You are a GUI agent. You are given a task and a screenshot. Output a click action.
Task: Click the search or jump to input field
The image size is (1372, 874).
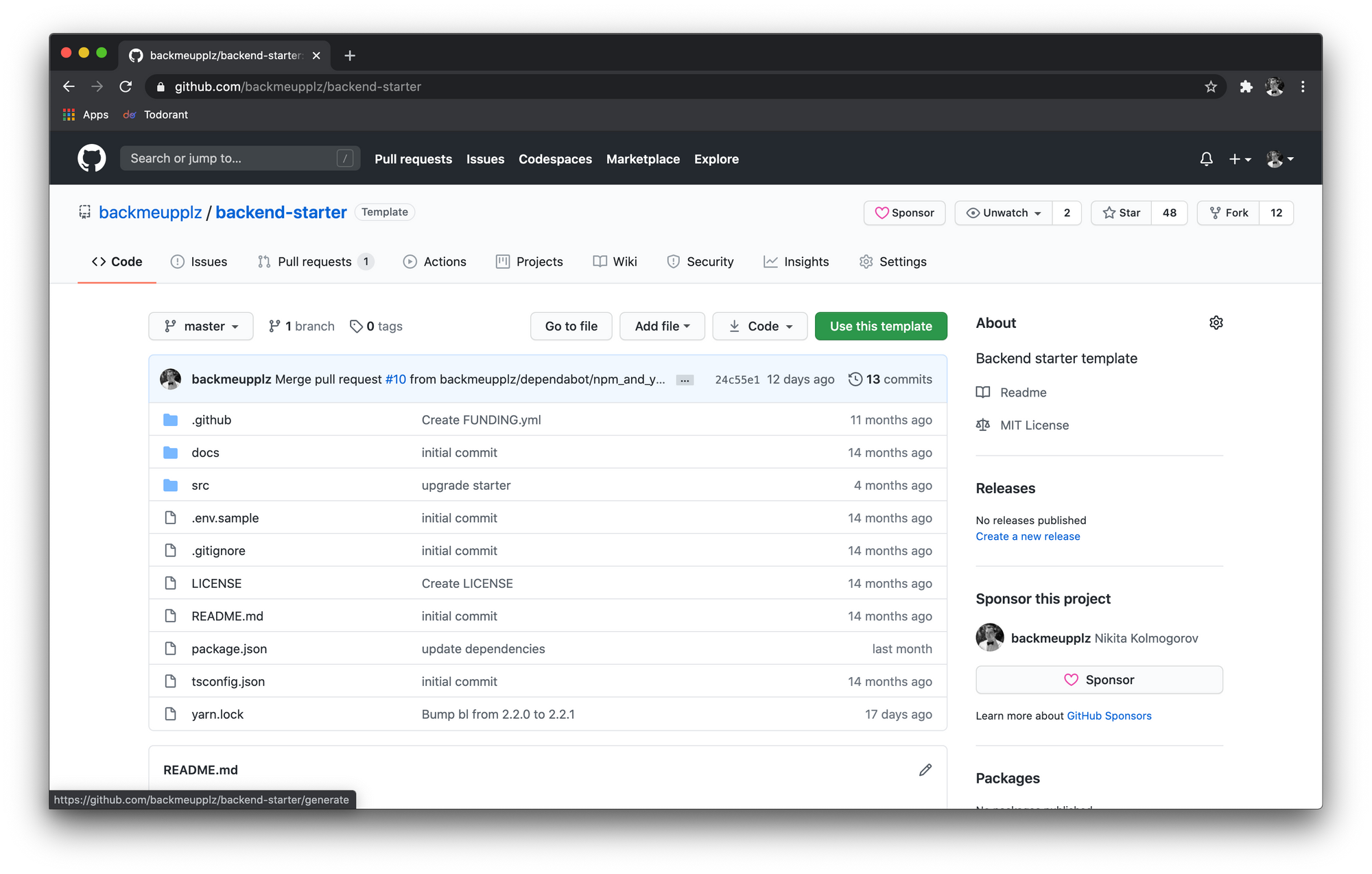coord(239,158)
